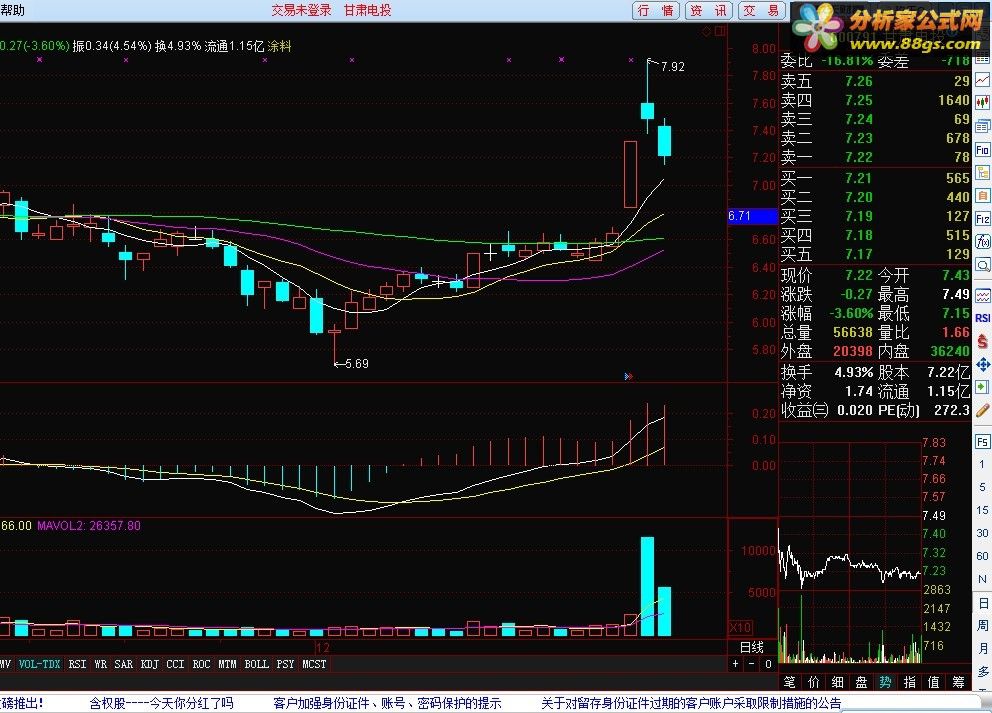Open the 盘 tab in lower right
This screenshot has height=713, width=992.
[861, 682]
